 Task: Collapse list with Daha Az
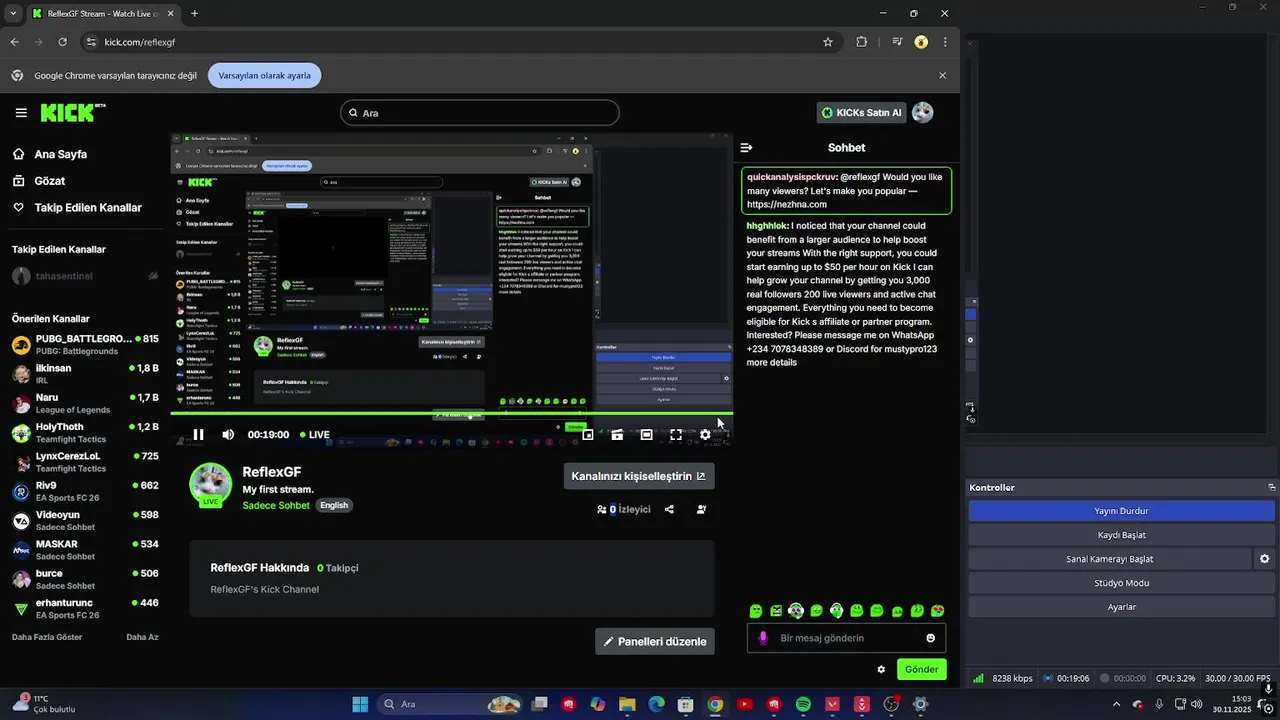click(142, 637)
